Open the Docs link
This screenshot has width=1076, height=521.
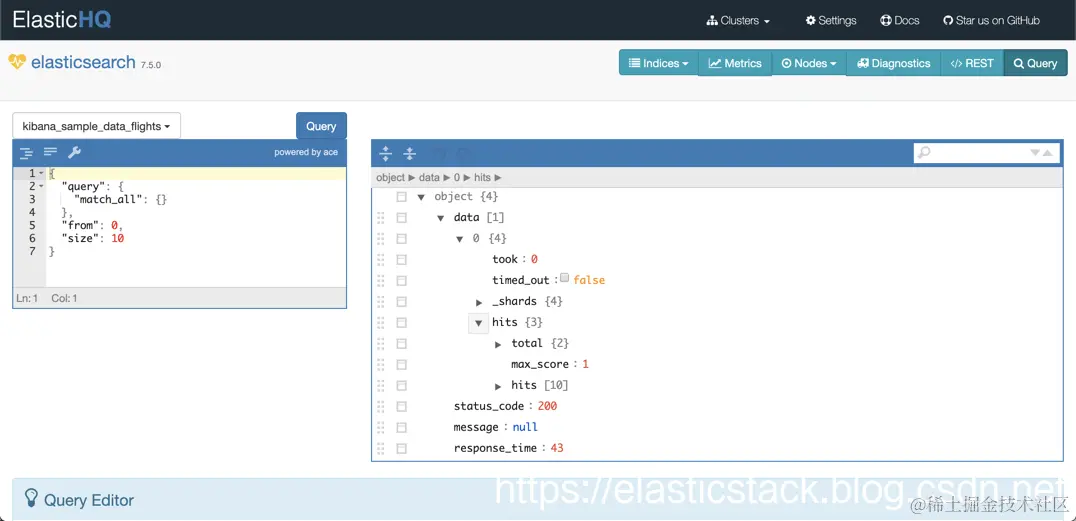(900, 21)
